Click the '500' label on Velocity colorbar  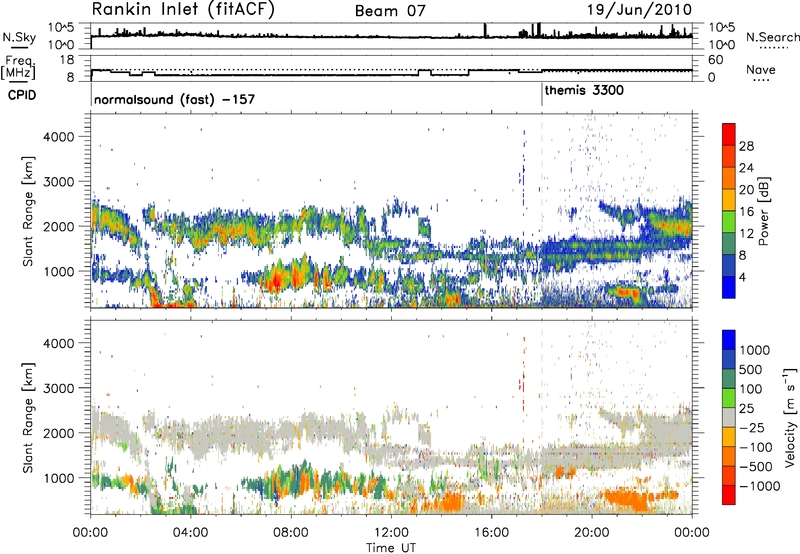pos(750,369)
